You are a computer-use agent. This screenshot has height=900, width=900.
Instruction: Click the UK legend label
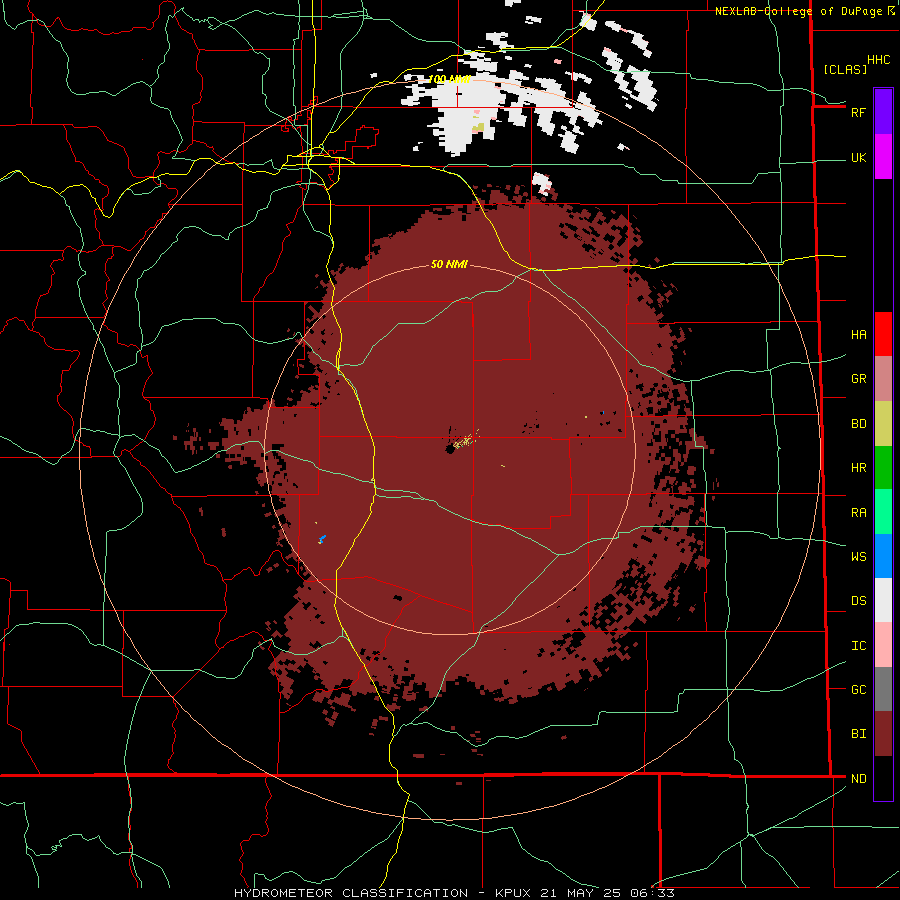pyautogui.click(x=858, y=157)
